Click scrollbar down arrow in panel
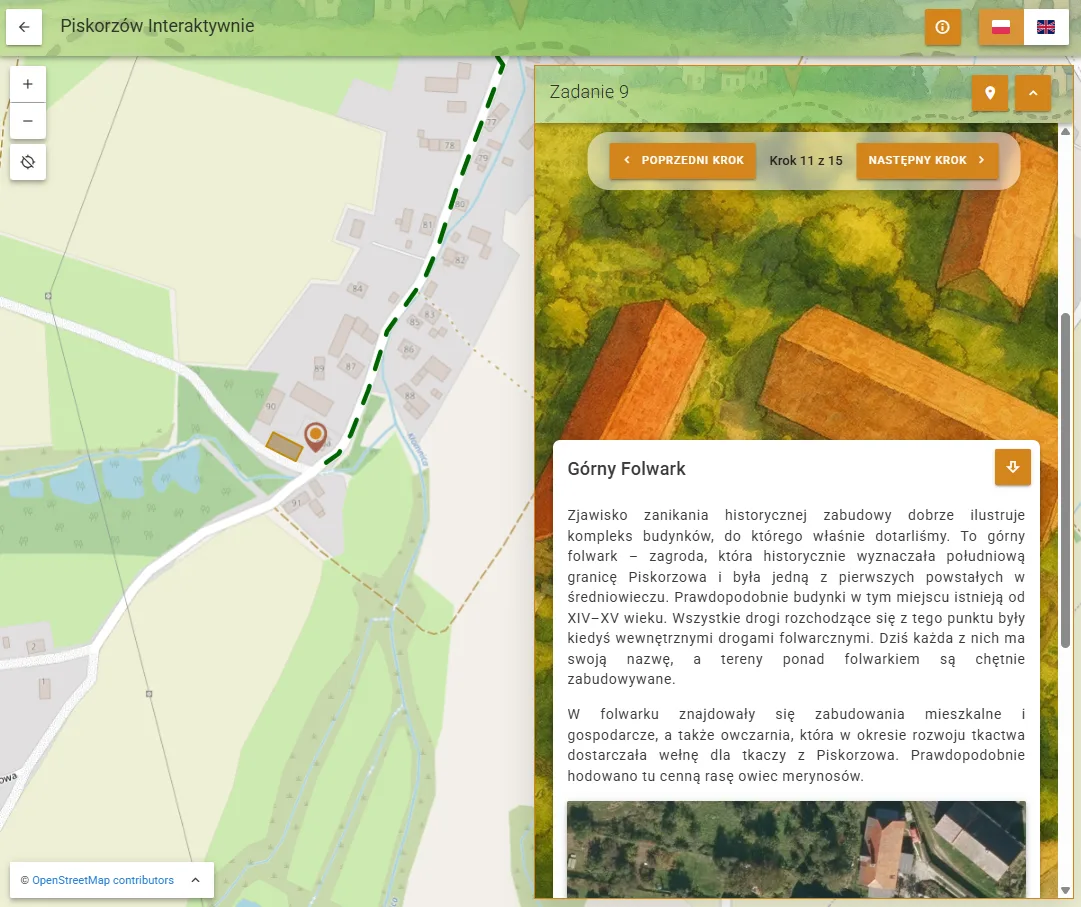Screen dimensions: 1081x907 [1065, 890]
